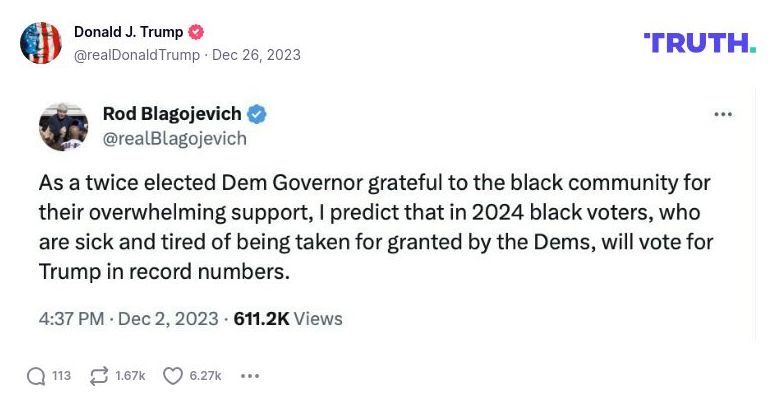This screenshot has width=777, height=406.
Task: Click the reply speech bubble icon
Action: point(36,376)
